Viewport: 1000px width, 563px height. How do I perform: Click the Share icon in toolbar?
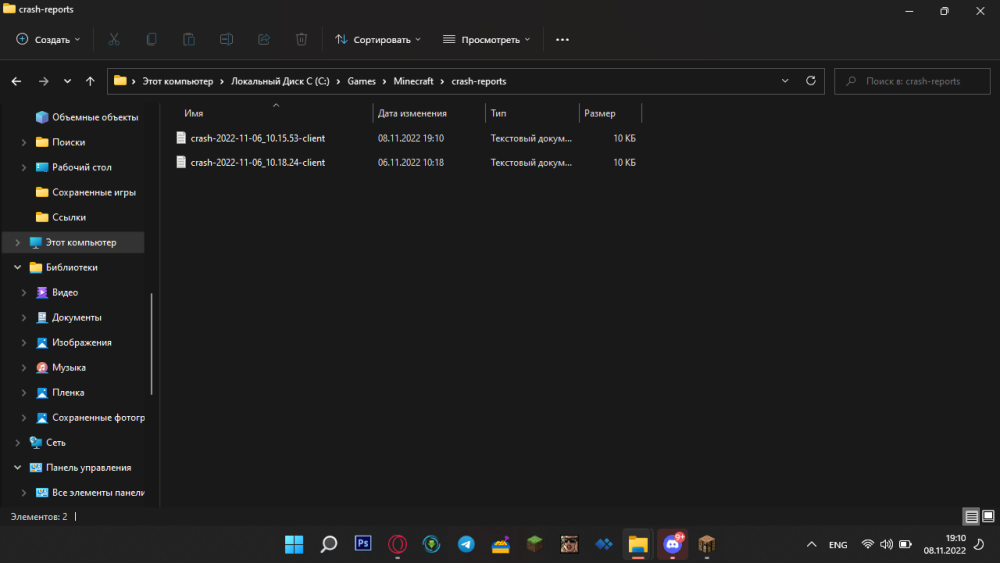click(x=264, y=40)
